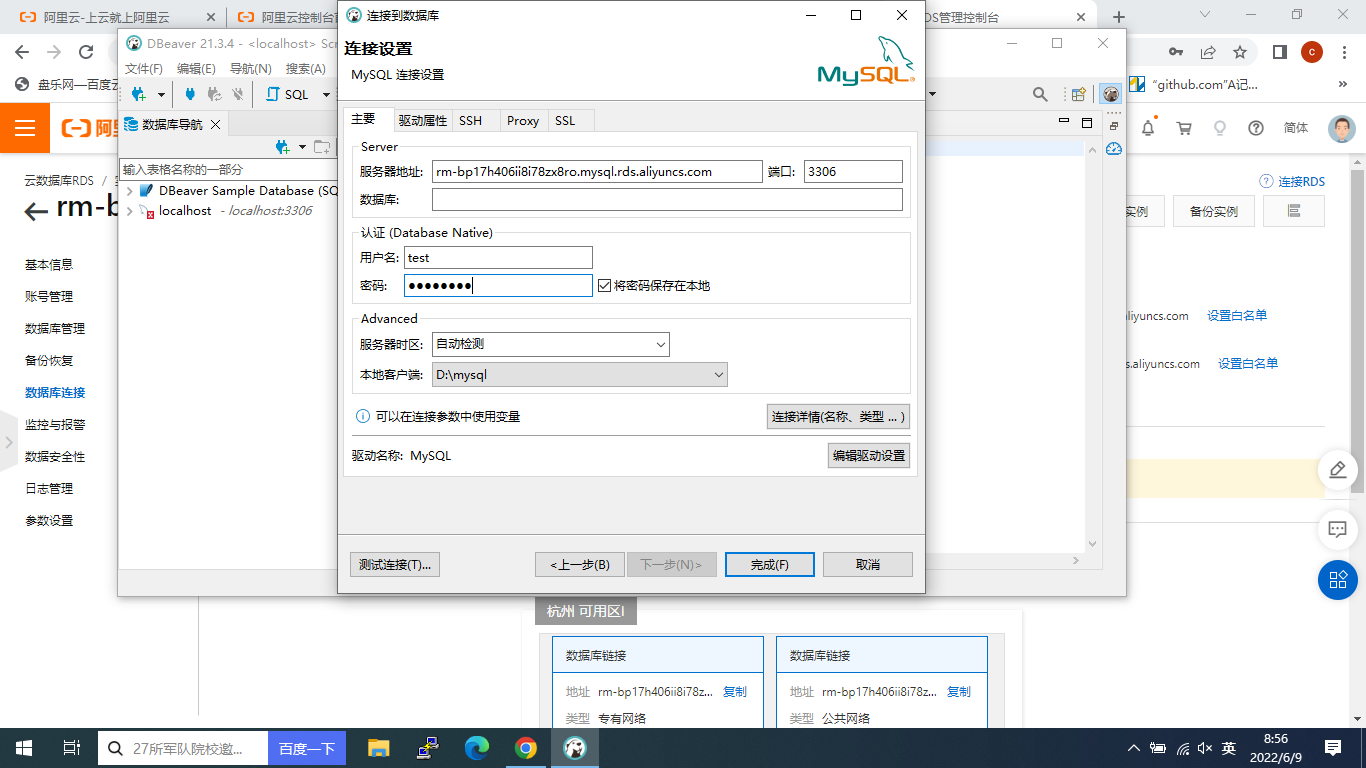This screenshot has height=768, width=1366.
Task: Click the password input field
Action: tap(497, 285)
